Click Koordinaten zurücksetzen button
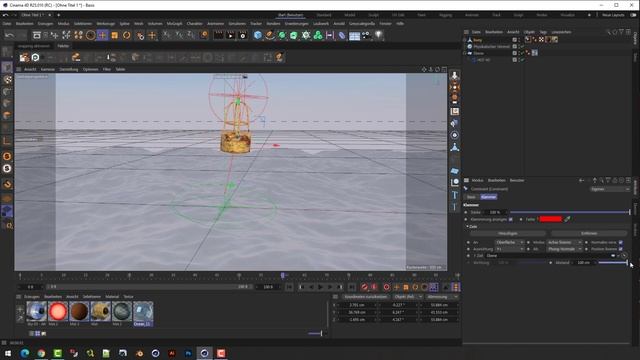640x360 pixels. 366,297
